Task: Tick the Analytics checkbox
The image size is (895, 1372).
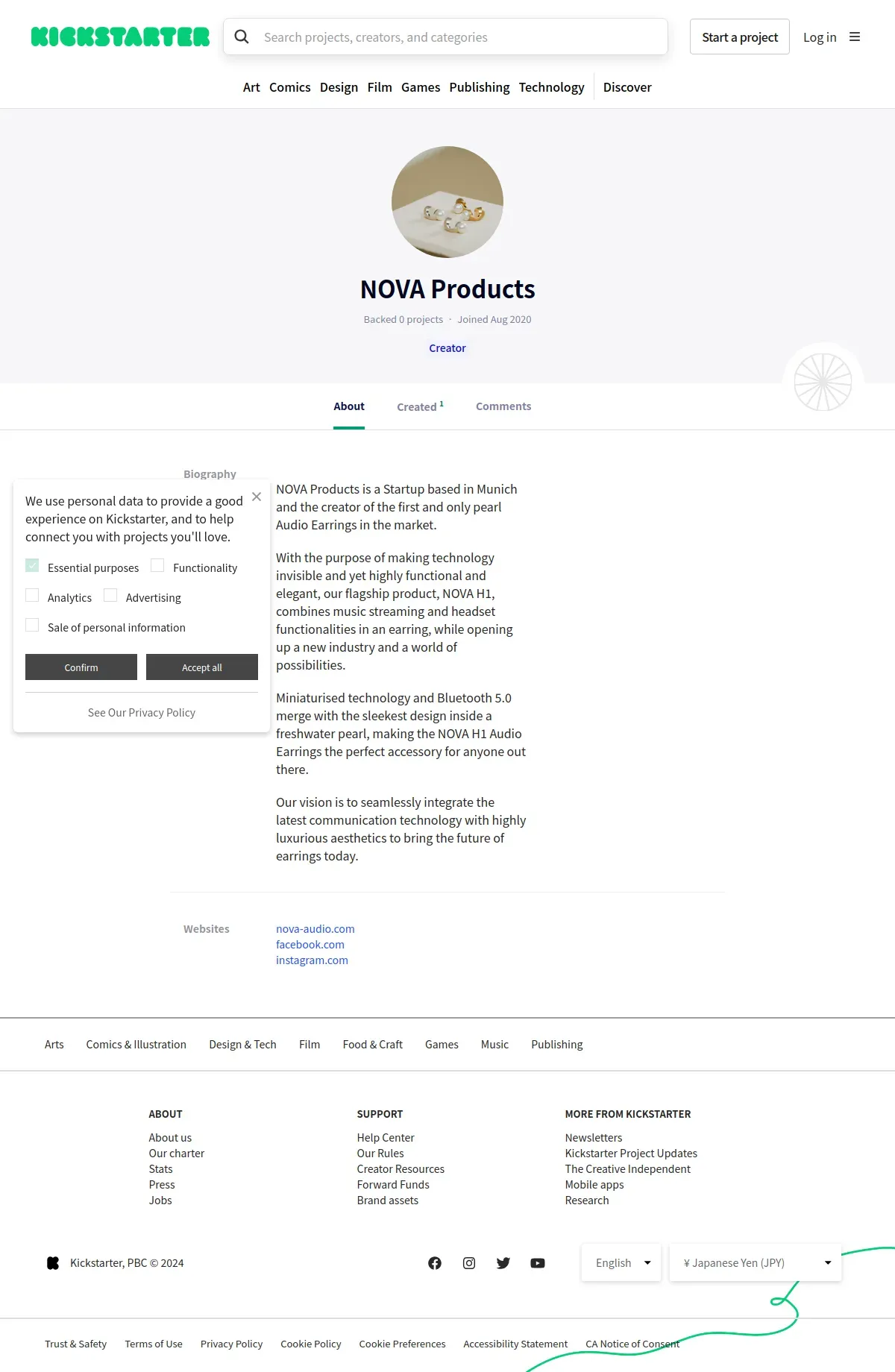Action: coord(32,596)
